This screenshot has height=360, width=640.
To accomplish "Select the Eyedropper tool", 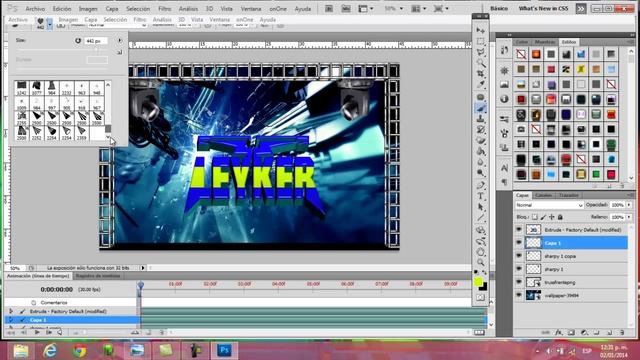I will [x=481, y=84].
